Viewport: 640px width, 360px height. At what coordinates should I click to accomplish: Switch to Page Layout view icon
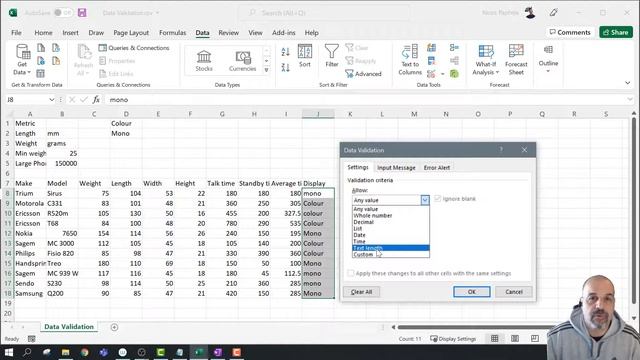515,338
